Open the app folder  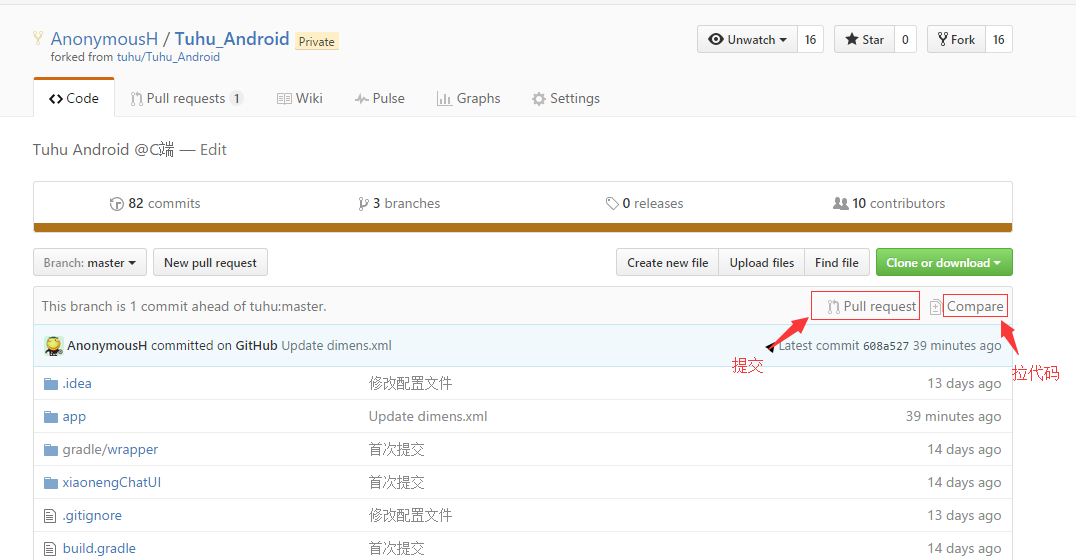click(x=74, y=417)
